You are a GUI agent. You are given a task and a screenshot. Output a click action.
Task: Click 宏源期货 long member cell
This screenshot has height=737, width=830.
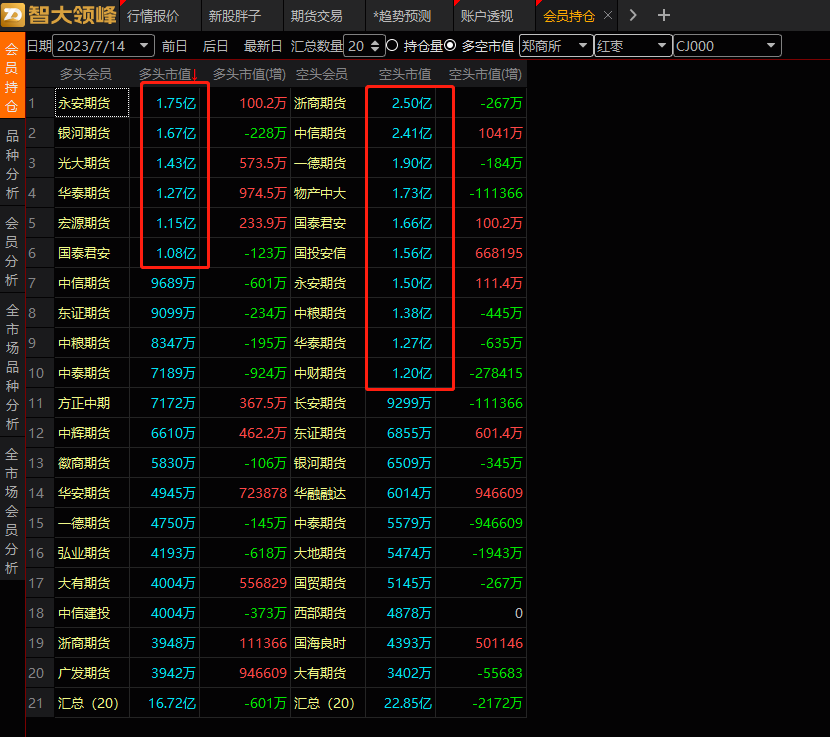[92, 223]
